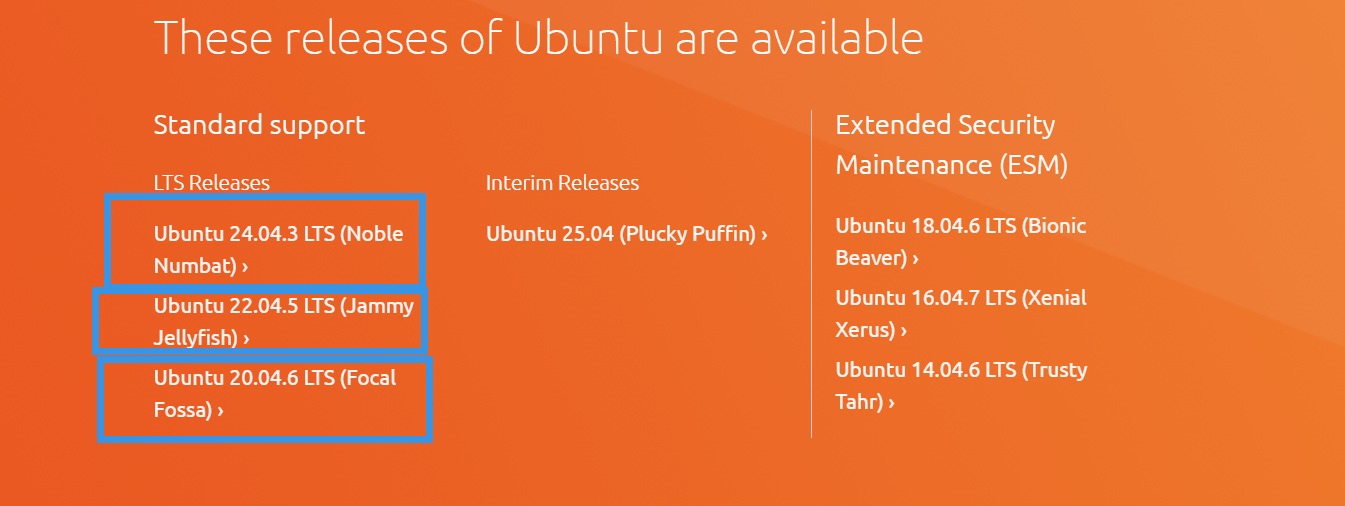Click the chevron after Tahr
Screen dimensions: 1345x506
[891, 403]
